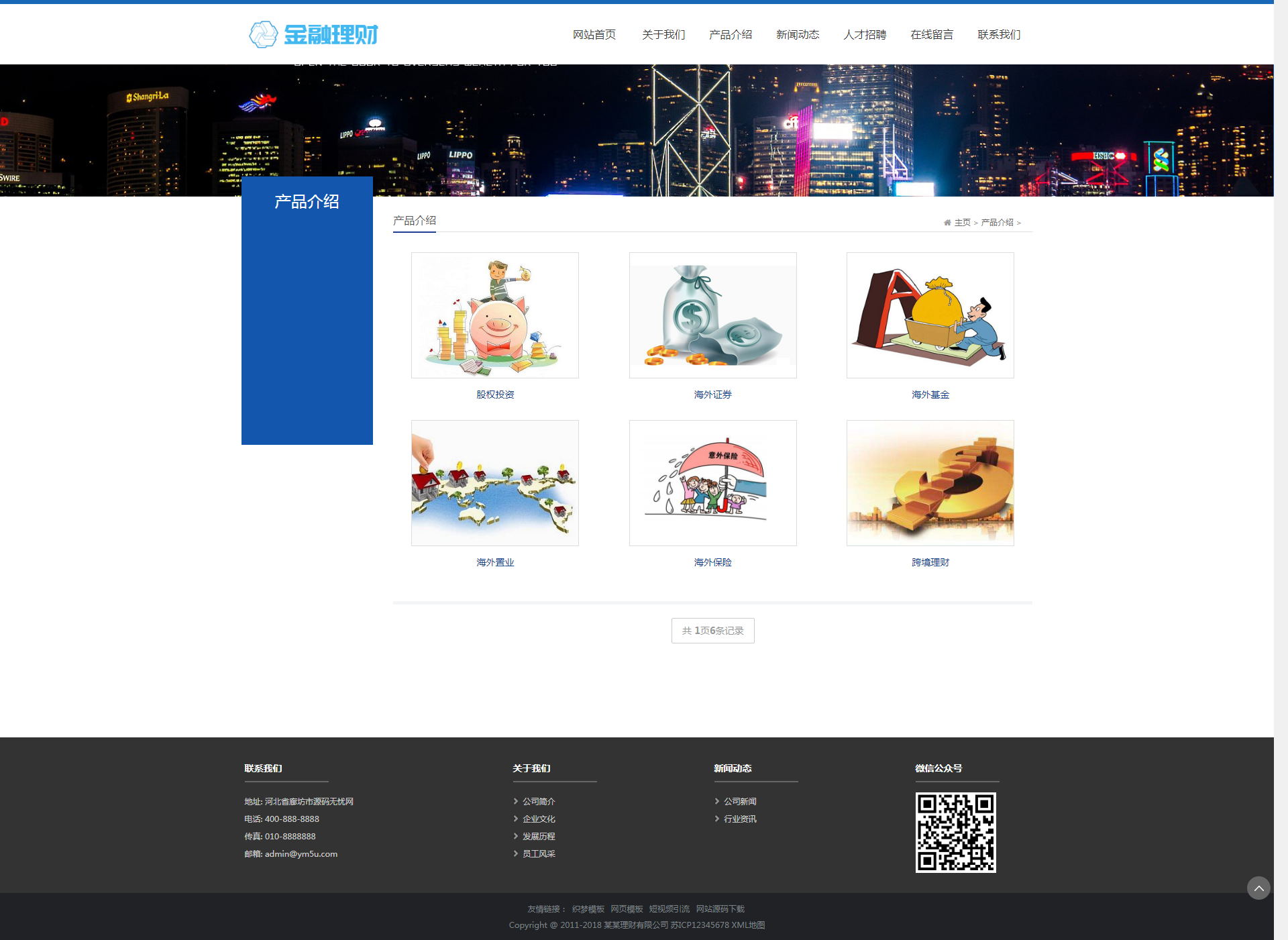Click the 海外置业 product title link
Viewport: 1288px width, 940px height.
pos(494,562)
